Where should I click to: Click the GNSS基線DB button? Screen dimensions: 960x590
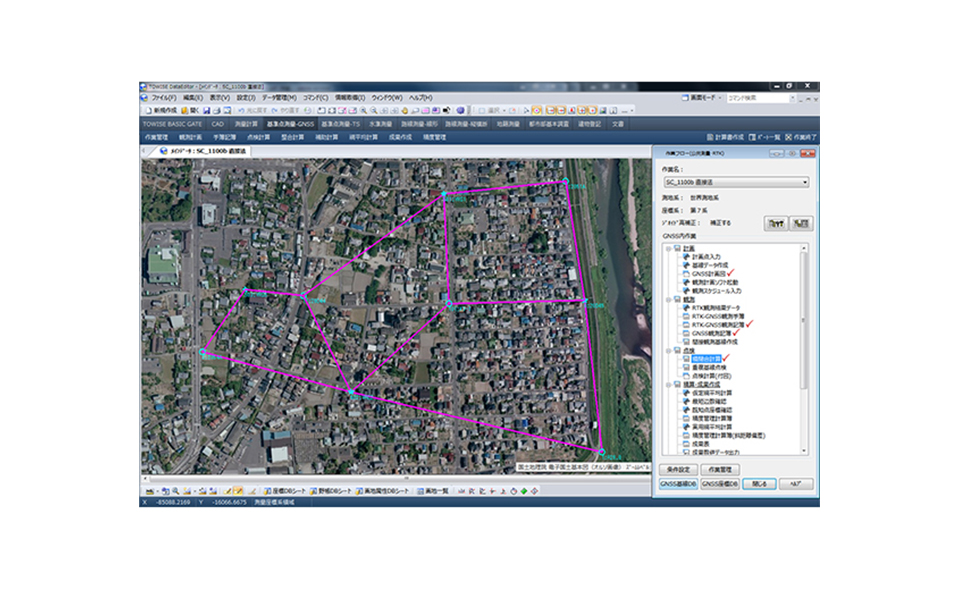pos(677,483)
